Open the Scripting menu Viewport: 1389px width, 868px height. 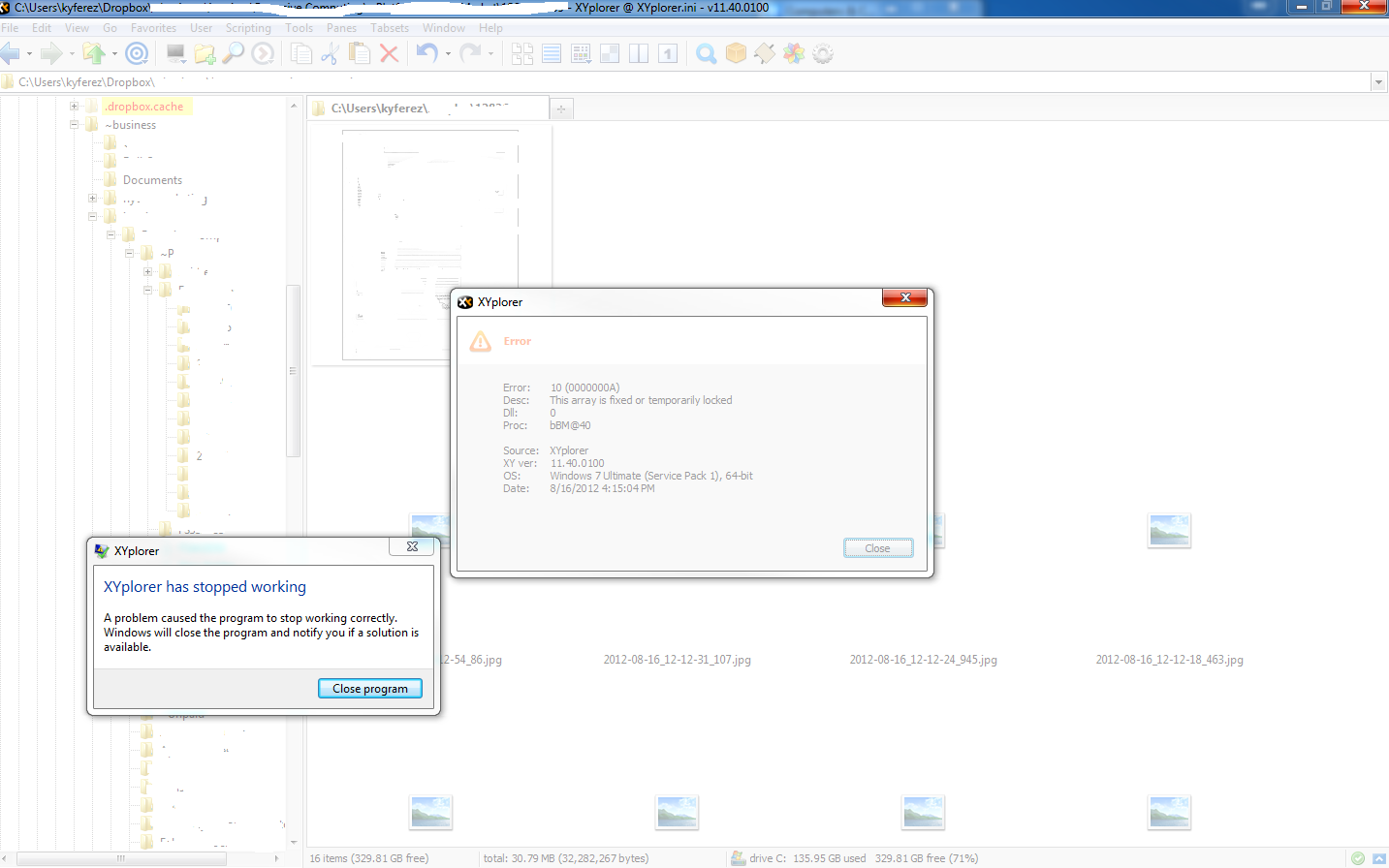[x=248, y=27]
